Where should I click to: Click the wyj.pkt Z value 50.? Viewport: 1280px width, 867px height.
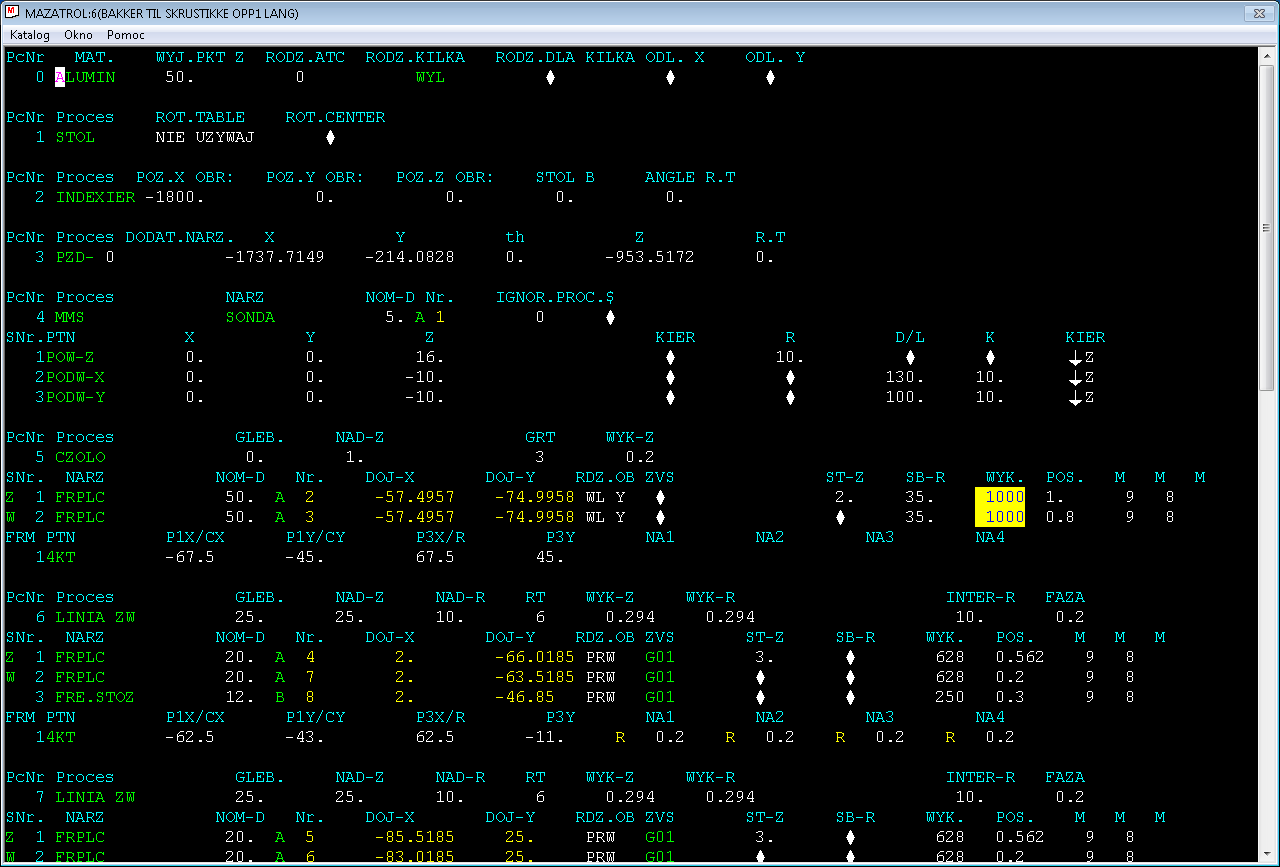click(180, 77)
